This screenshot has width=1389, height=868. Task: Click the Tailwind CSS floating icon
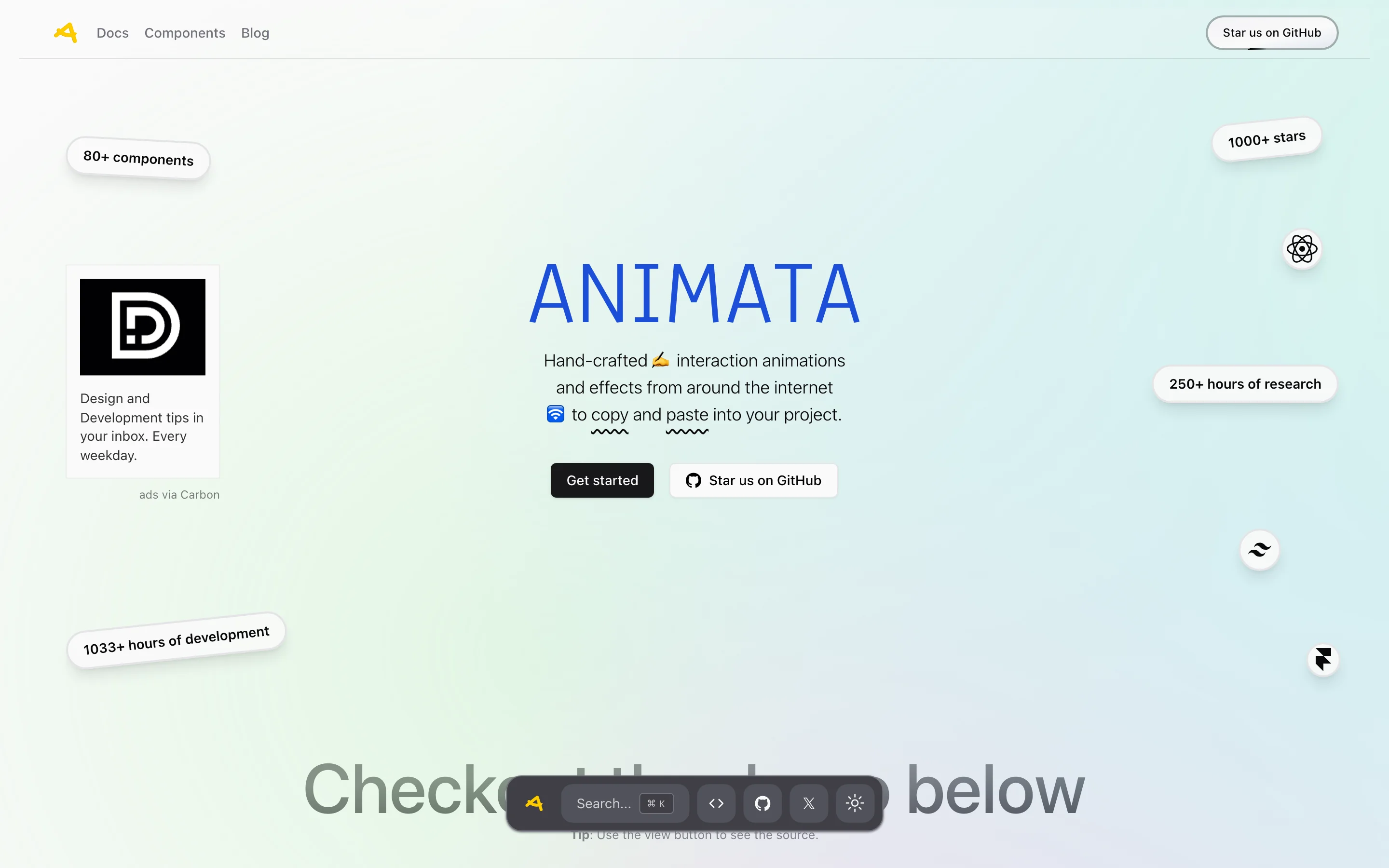click(1259, 549)
